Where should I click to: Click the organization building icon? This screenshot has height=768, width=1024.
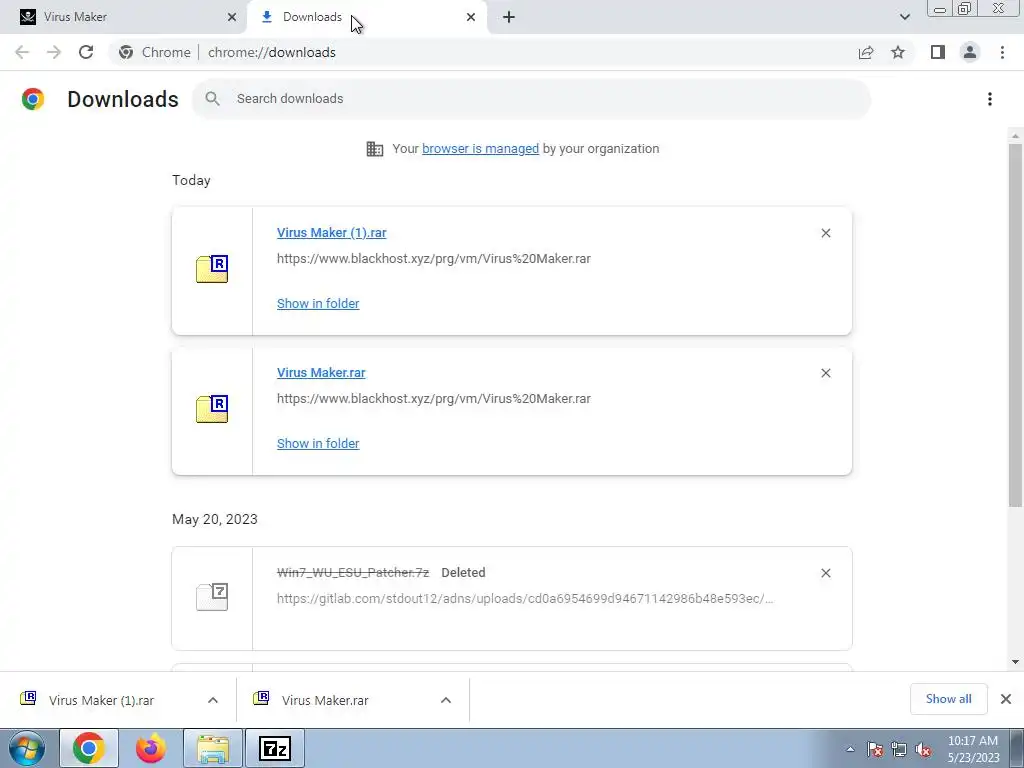(x=375, y=149)
